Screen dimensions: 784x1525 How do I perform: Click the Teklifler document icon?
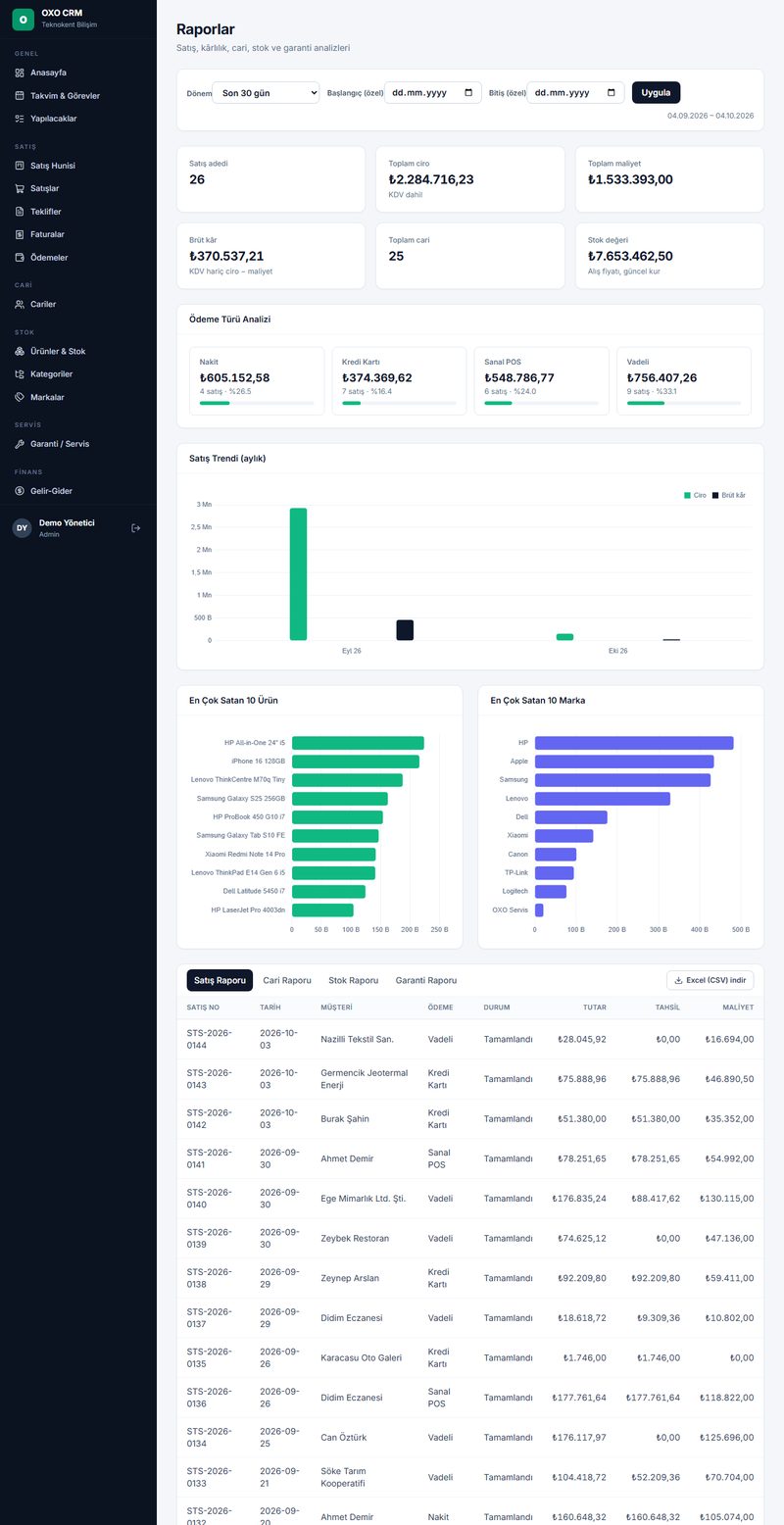[20, 212]
